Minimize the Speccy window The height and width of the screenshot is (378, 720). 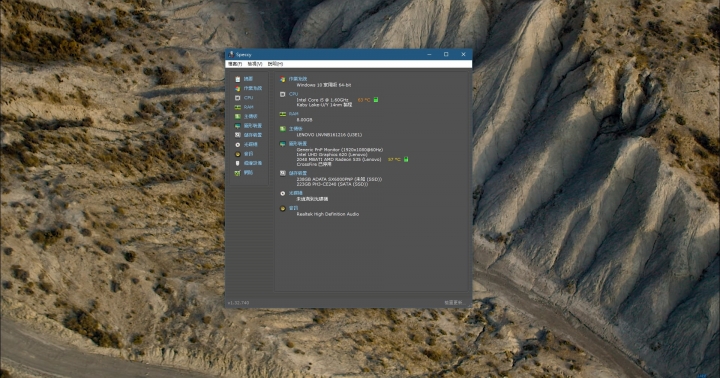[429, 54]
